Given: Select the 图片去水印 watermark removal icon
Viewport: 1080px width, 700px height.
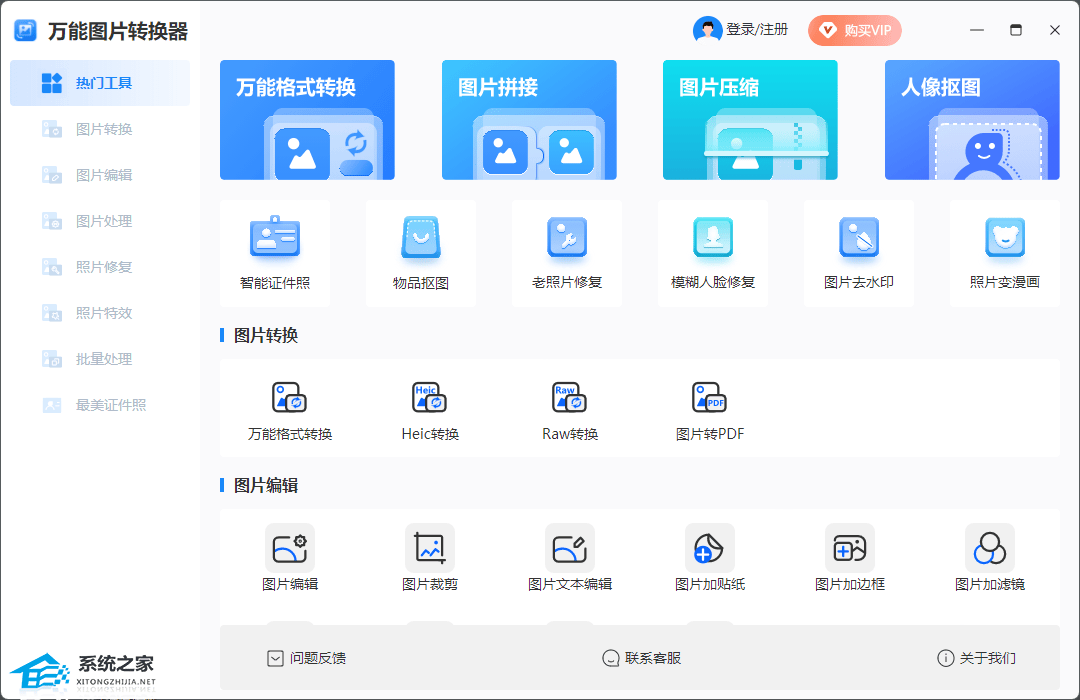Looking at the screenshot, I should pyautogui.click(x=859, y=240).
